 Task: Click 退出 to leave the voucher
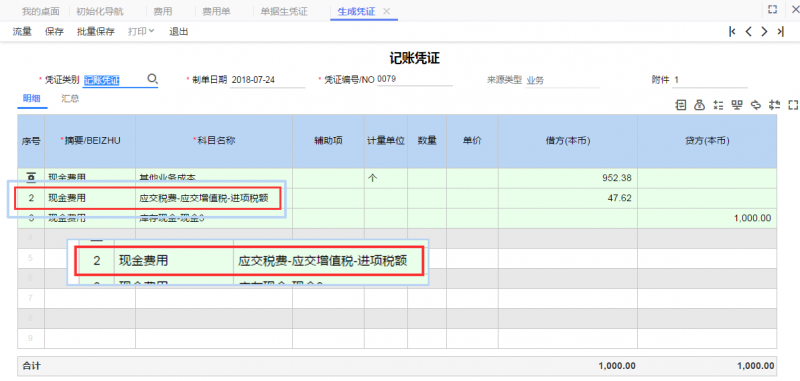pyautogui.click(x=179, y=32)
